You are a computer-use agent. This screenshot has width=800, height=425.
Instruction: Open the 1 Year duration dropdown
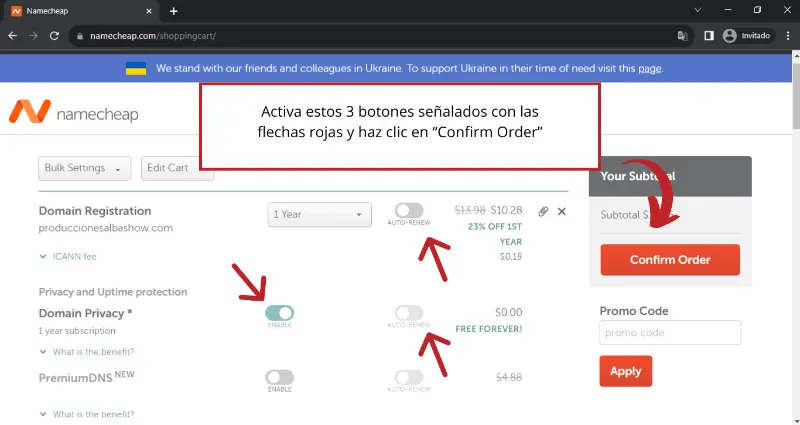[x=319, y=214]
